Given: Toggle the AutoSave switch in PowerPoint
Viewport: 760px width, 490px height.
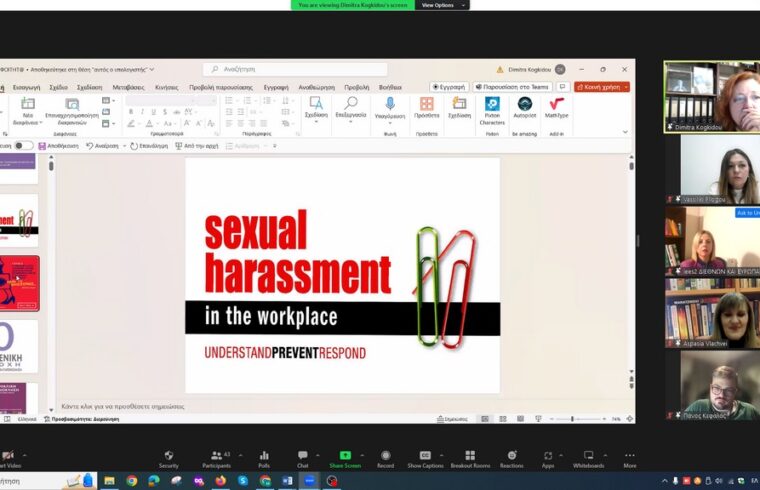Looking at the screenshot, I should tap(23, 145).
